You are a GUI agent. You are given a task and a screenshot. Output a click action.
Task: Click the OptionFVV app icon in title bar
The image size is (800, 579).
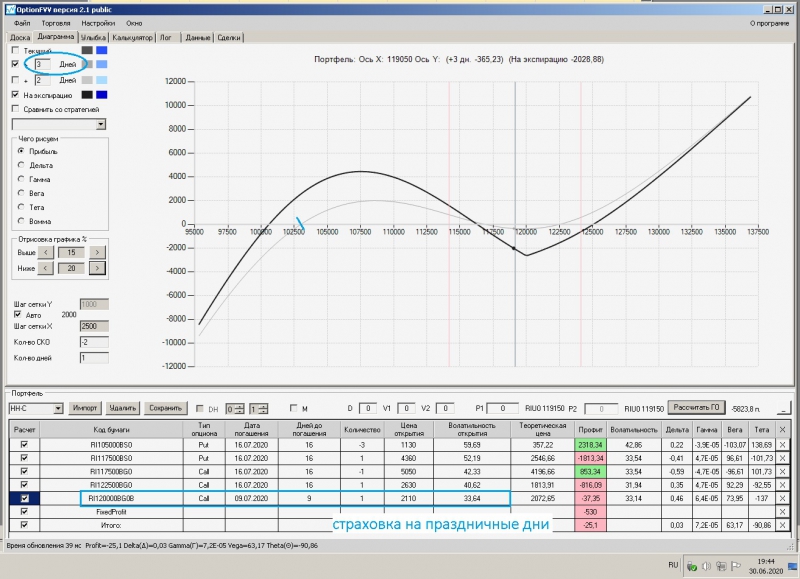click(10, 9)
